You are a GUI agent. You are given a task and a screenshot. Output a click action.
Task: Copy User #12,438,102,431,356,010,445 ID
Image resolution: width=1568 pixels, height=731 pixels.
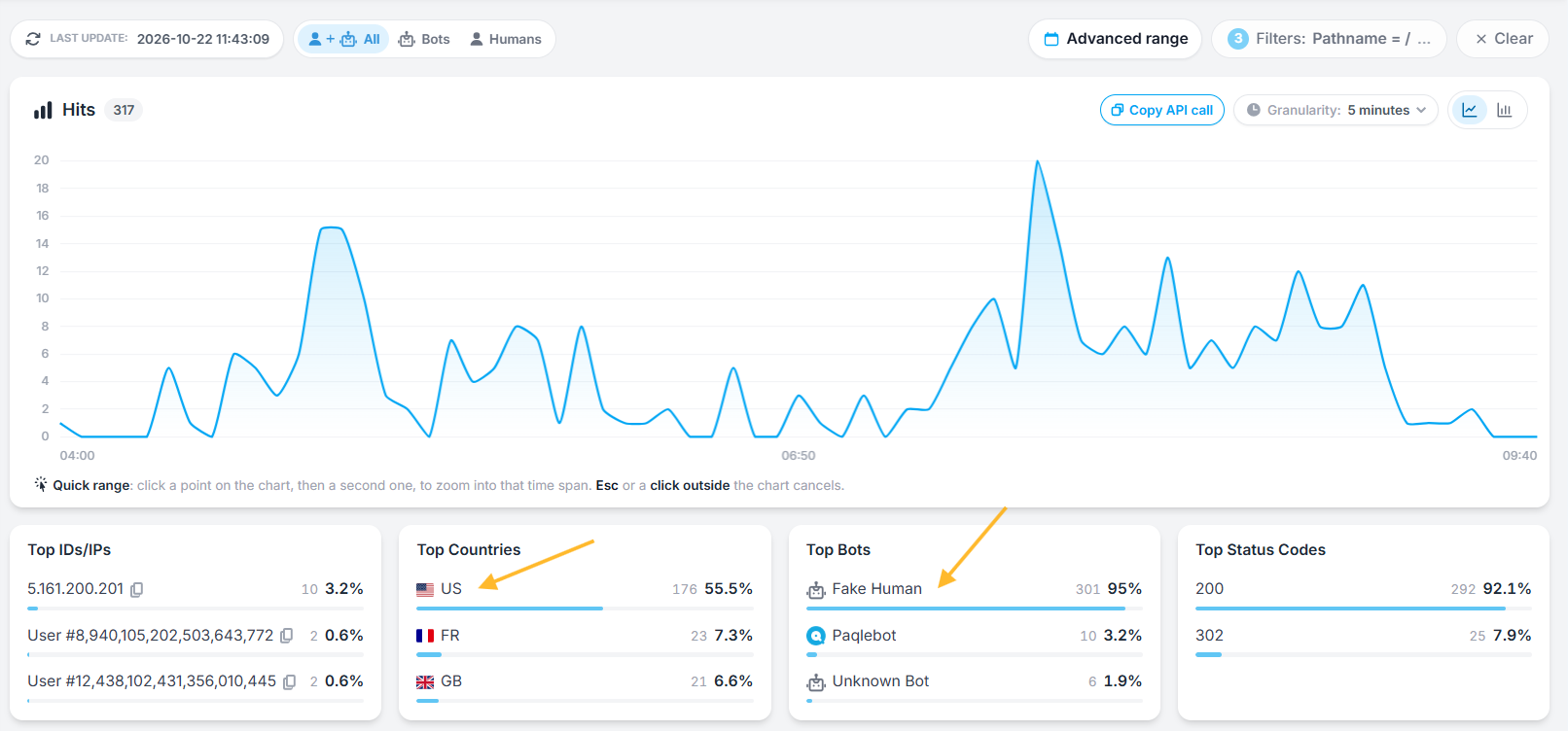(x=289, y=682)
